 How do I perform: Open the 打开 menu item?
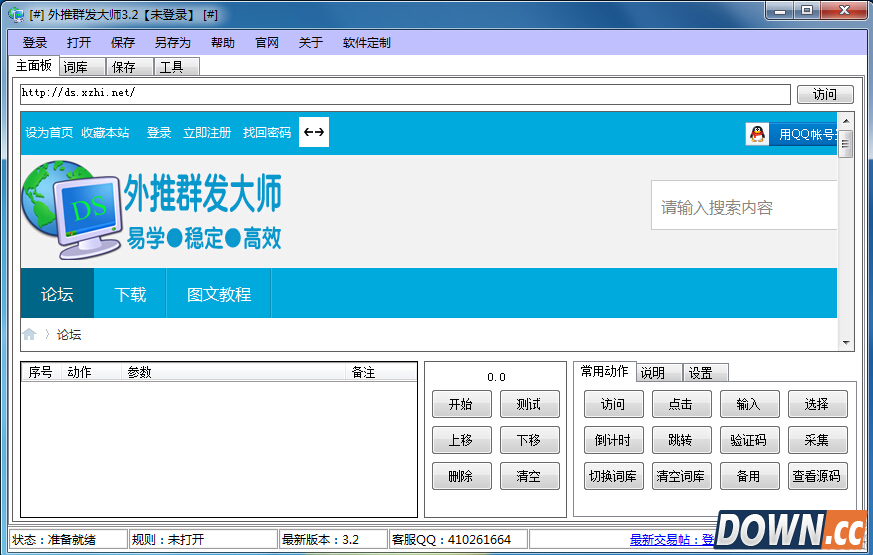click(79, 43)
